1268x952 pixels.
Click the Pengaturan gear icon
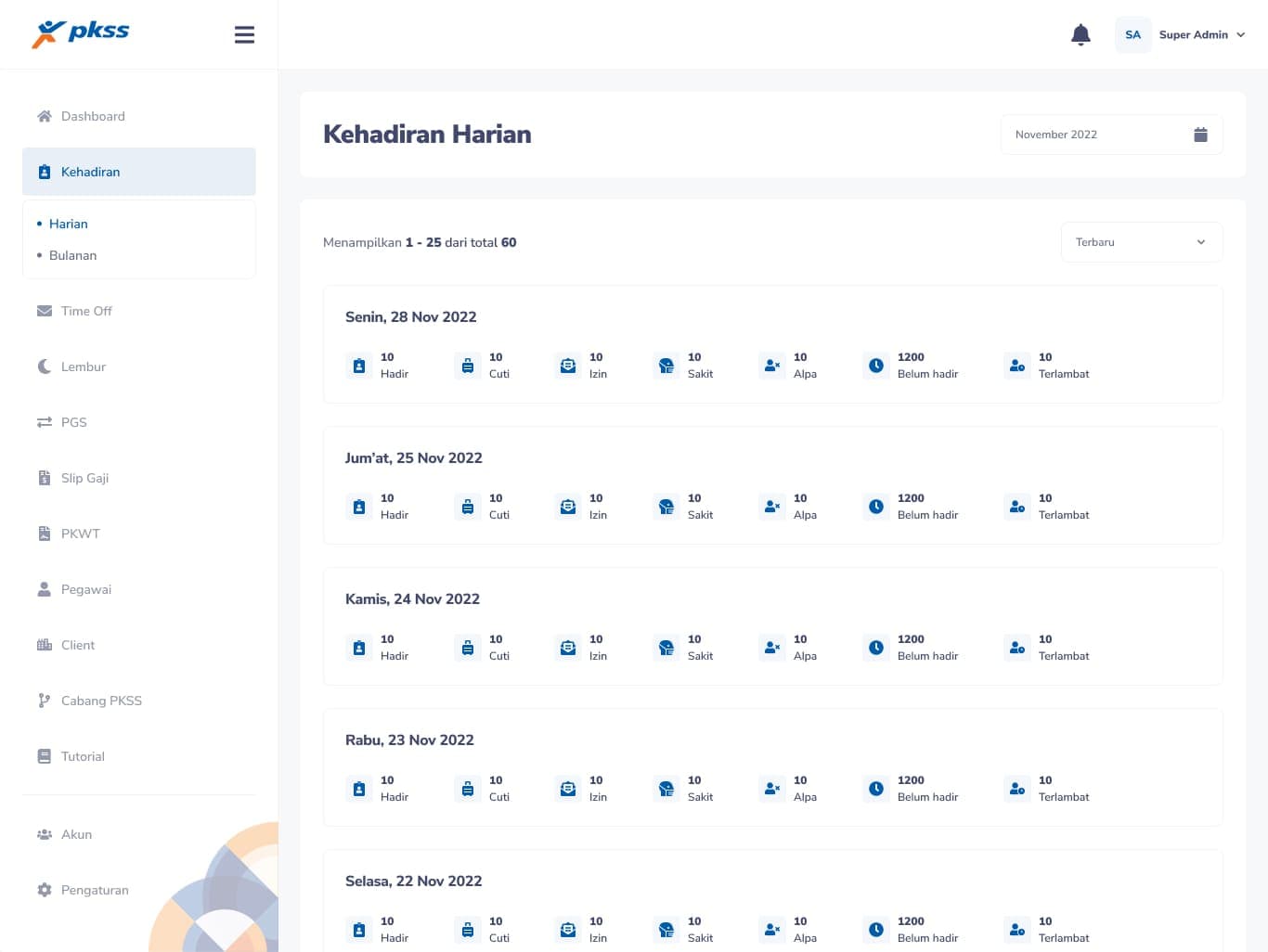tap(45, 890)
